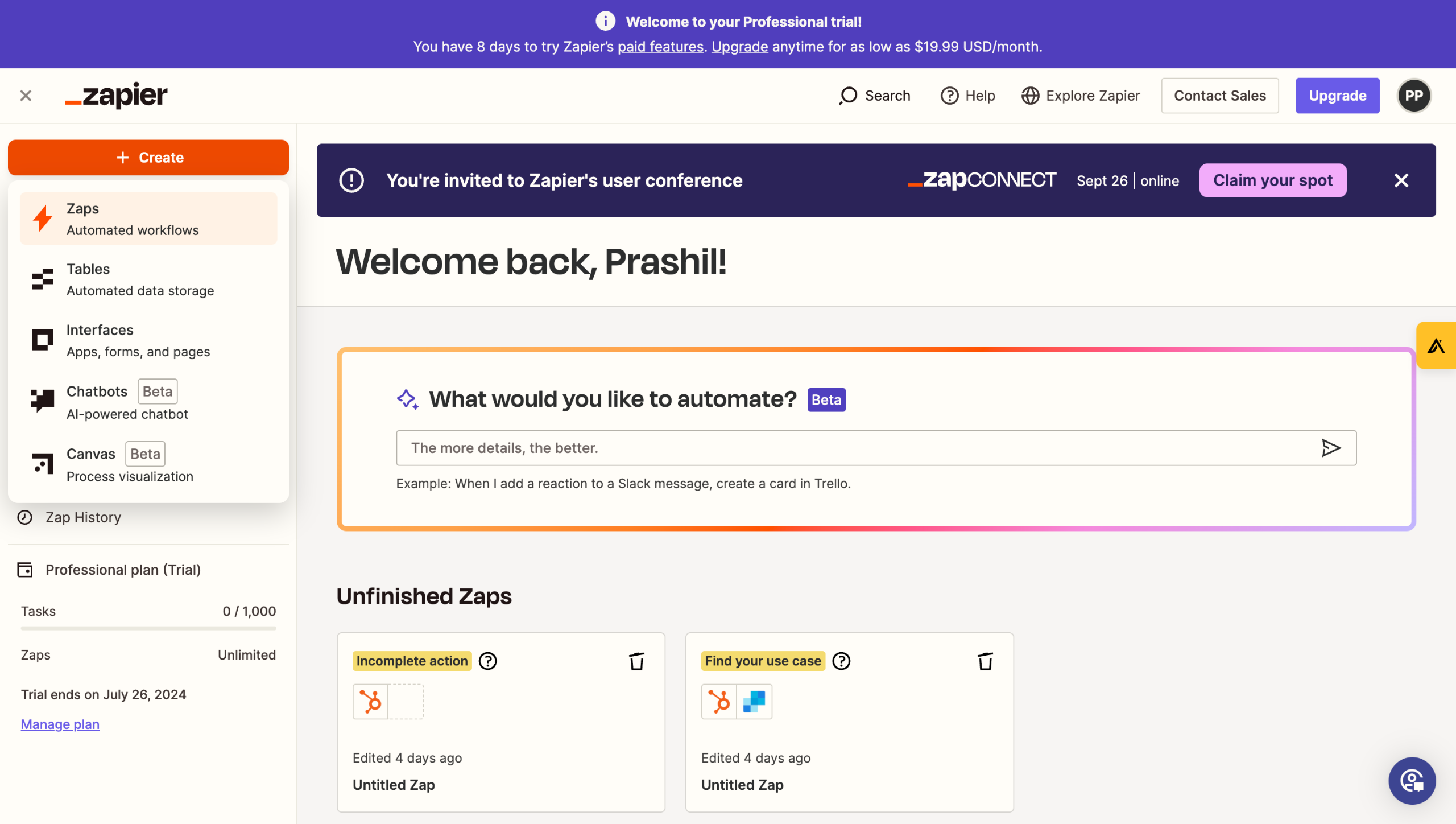The image size is (1456, 824).
Task: Open the PP profile avatar menu
Action: click(x=1414, y=96)
